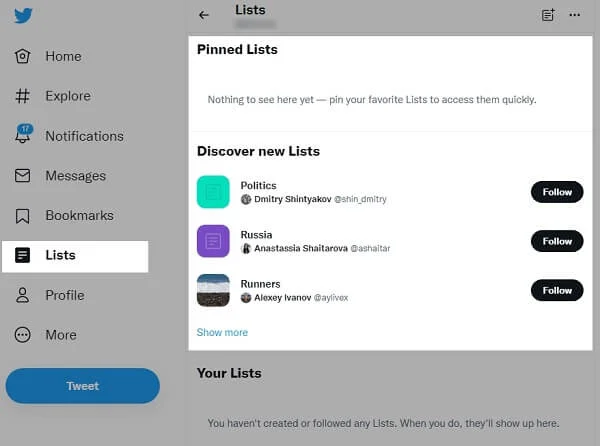Image resolution: width=600 pixels, height=446 pixels.
Task: Follow the Politics list
Action: click(x=556, y=192)
